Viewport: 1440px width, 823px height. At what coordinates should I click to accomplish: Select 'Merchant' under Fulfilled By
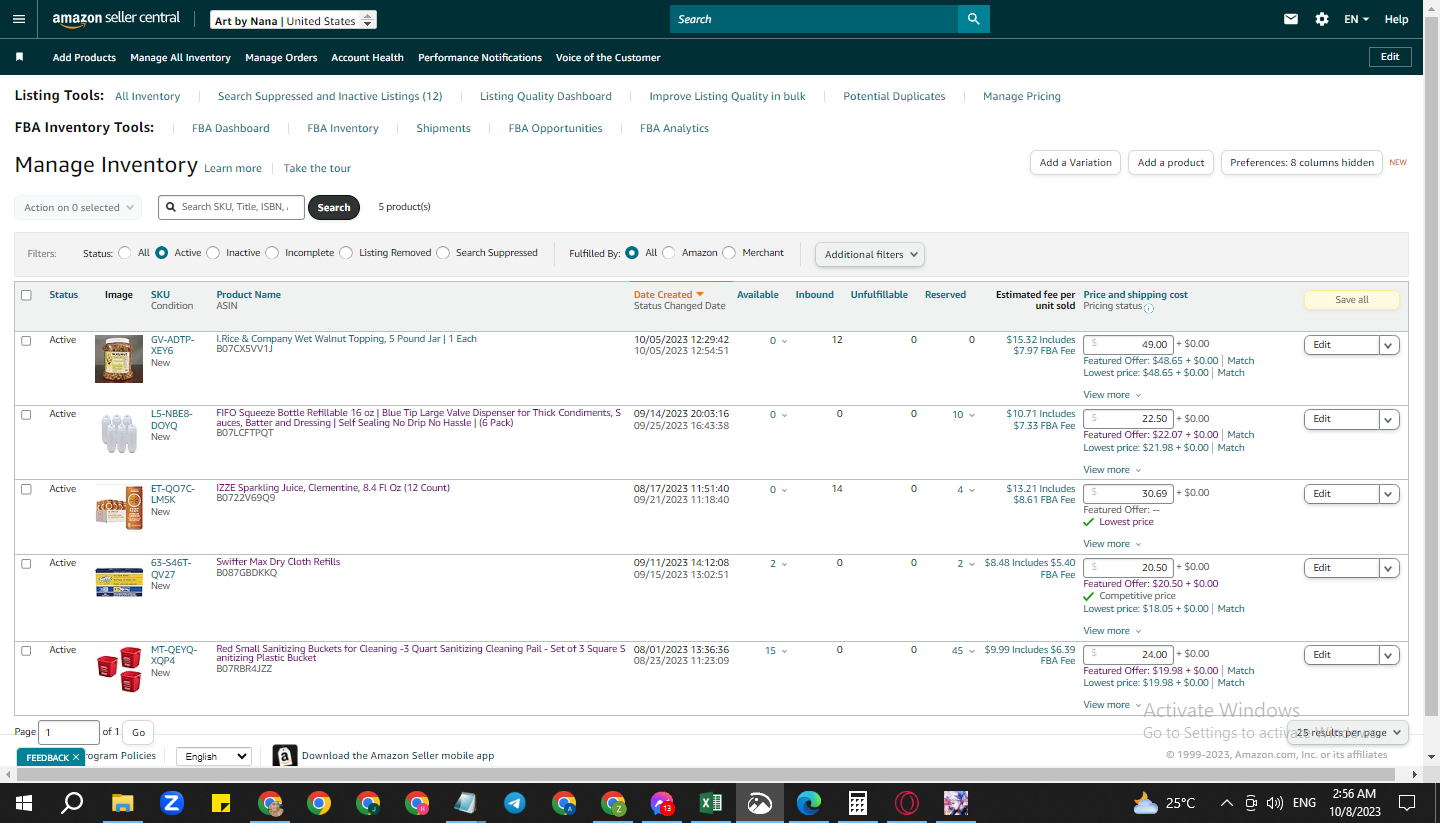729,253
